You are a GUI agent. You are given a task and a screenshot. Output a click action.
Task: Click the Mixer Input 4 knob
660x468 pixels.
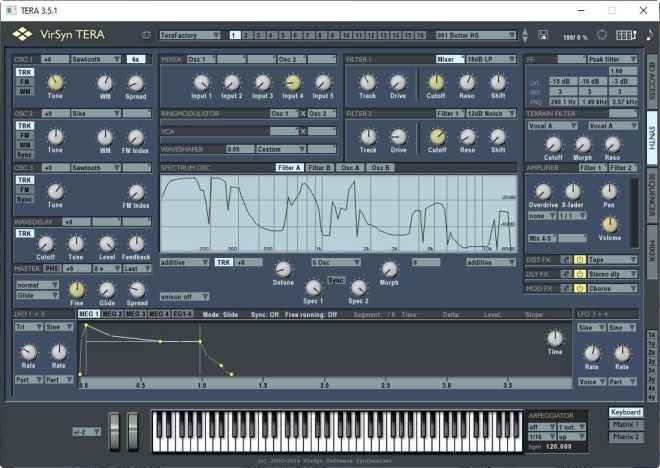pos(293,82)
